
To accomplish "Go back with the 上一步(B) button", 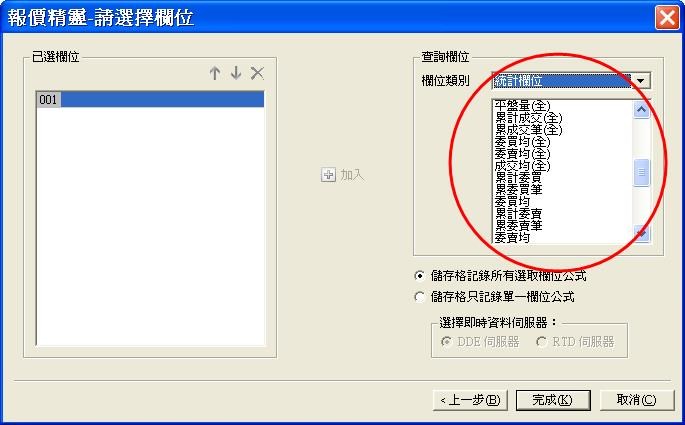I will pos(470,400).
